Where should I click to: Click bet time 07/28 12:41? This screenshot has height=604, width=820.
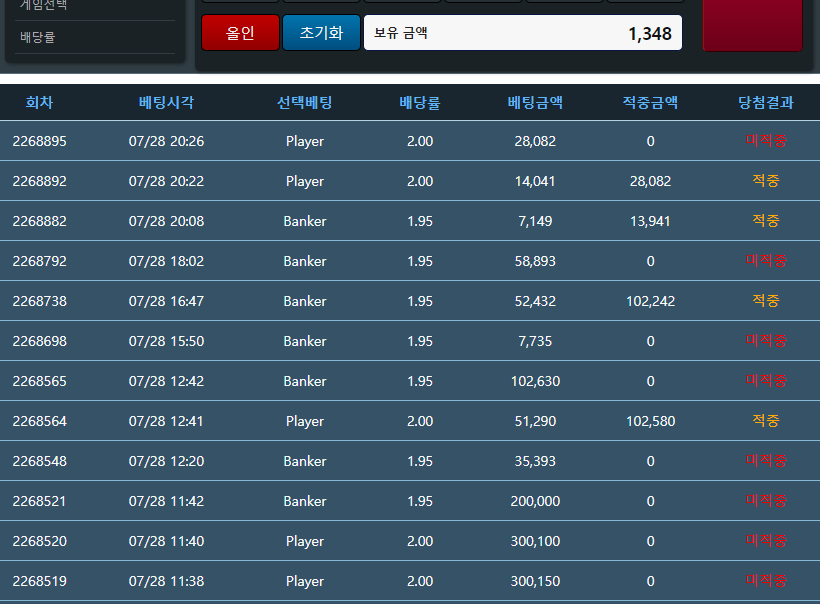[166, 421]
